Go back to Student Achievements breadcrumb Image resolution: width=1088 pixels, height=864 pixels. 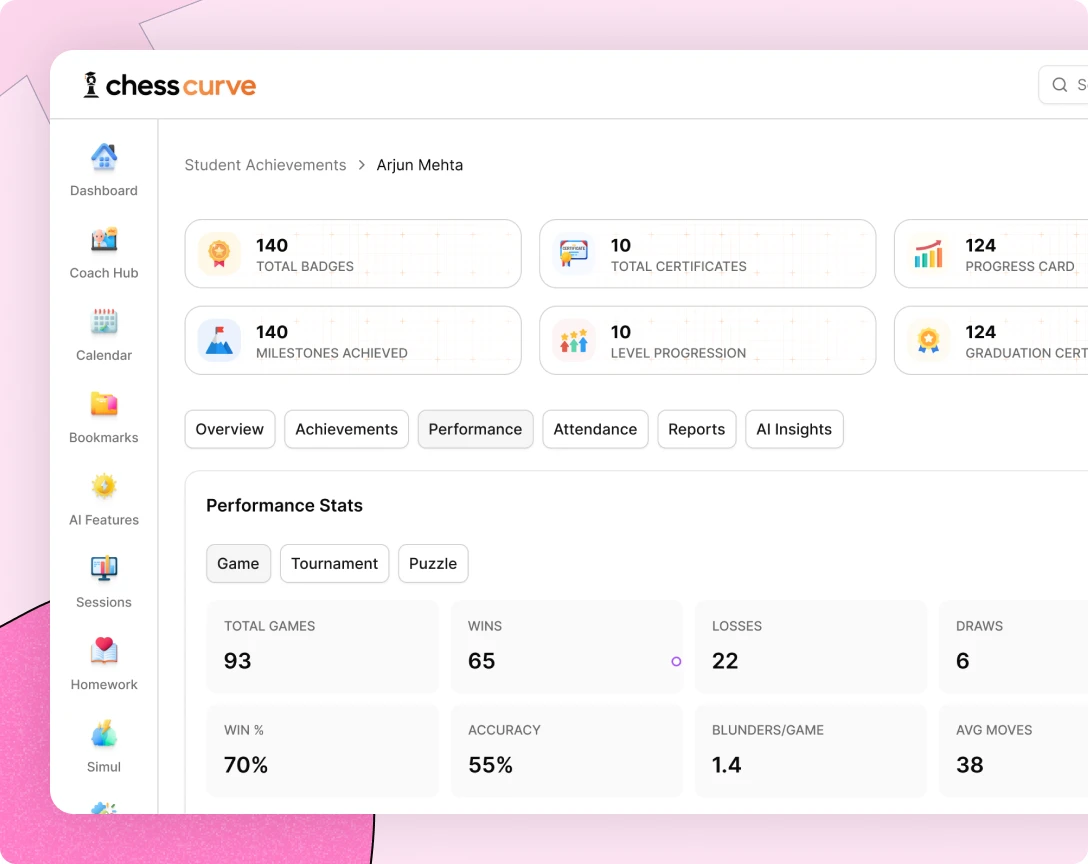(265, 165)
